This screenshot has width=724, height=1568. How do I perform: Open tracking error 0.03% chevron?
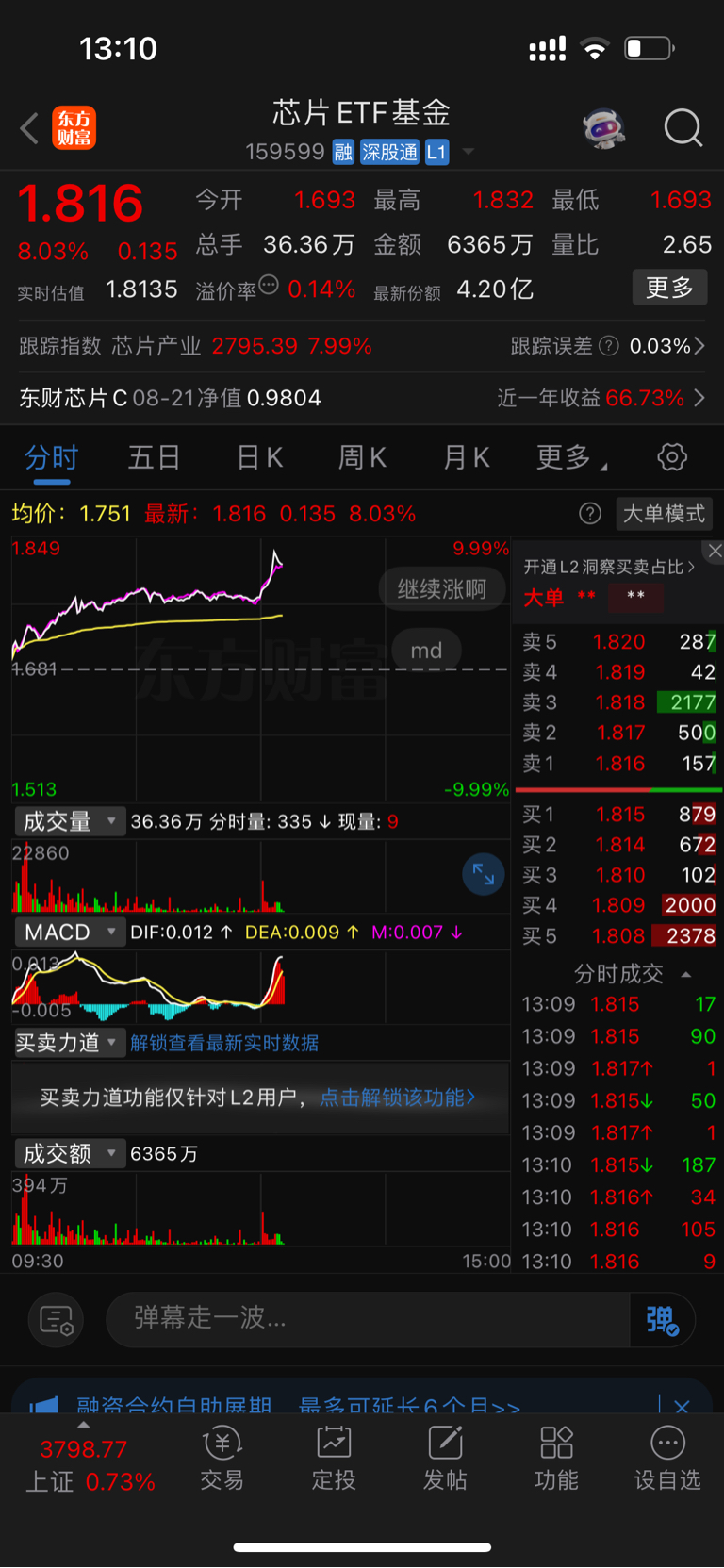point(699,346)
